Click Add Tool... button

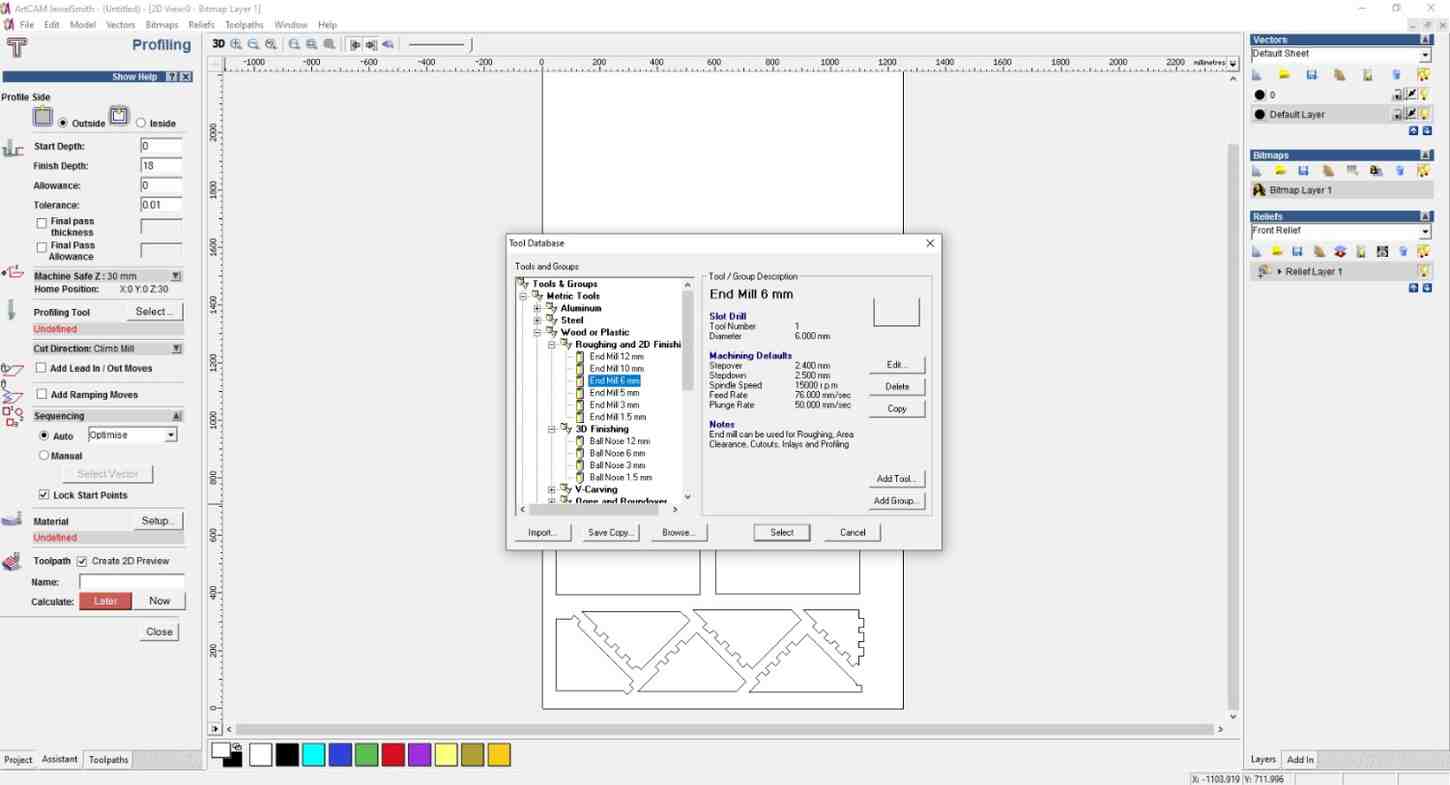pos(897,479)
